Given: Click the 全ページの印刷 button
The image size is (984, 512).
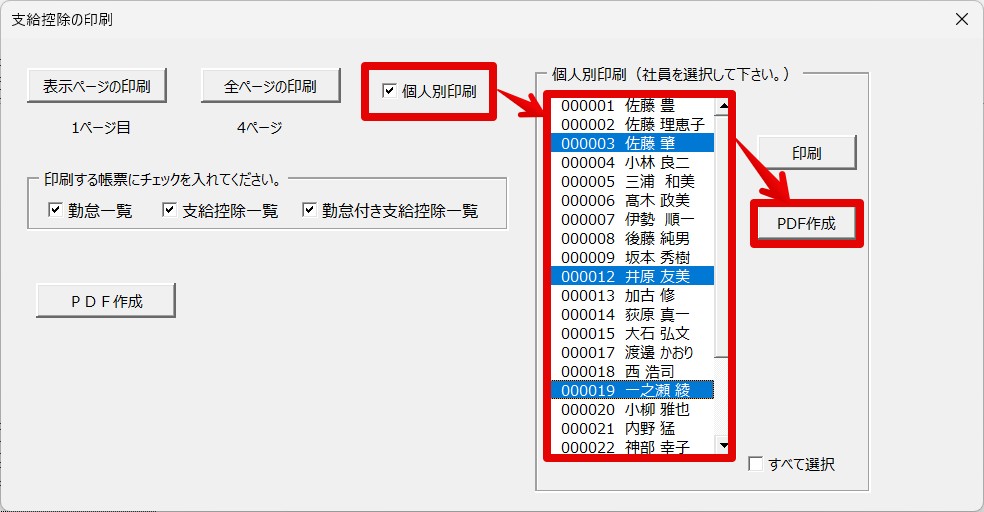Looking at the screenshot, I should (x=270, y=86).
